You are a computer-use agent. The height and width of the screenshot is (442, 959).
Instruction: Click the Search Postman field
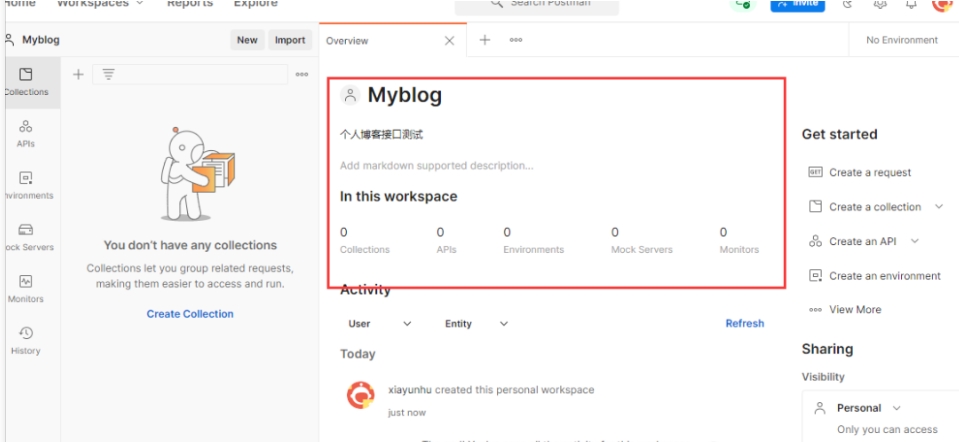[x=537, y=5]
